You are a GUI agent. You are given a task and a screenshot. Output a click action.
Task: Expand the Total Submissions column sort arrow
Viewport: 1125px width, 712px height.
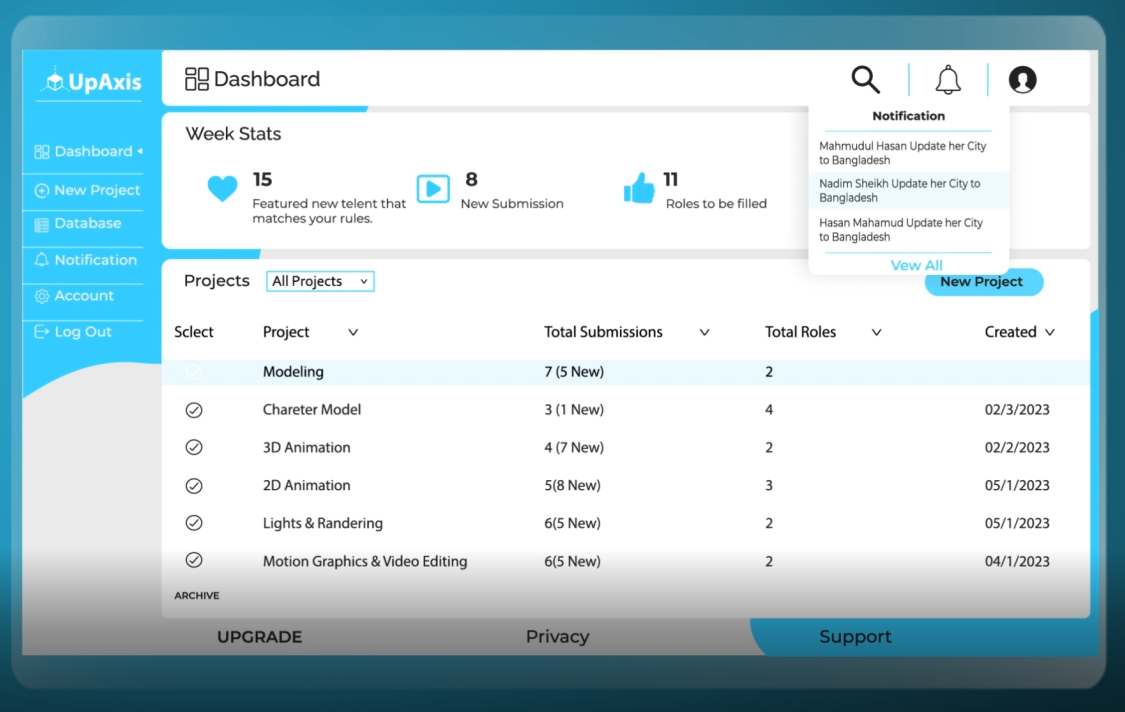pos(704,333)
